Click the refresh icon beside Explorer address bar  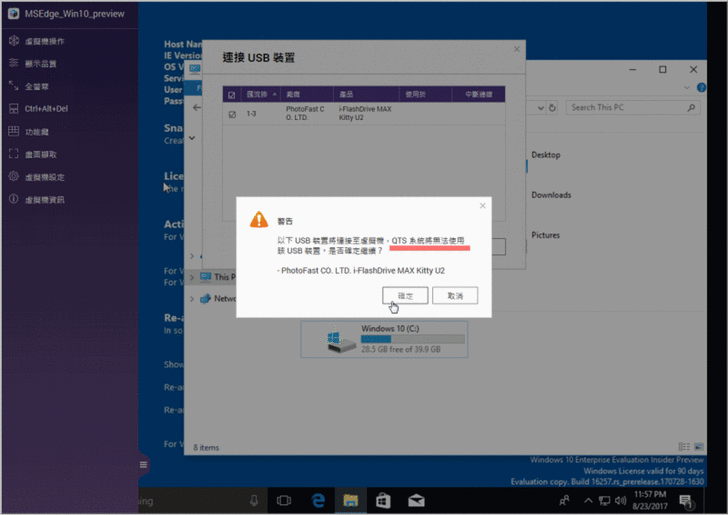pyautogui.click(x=552, y=108)
